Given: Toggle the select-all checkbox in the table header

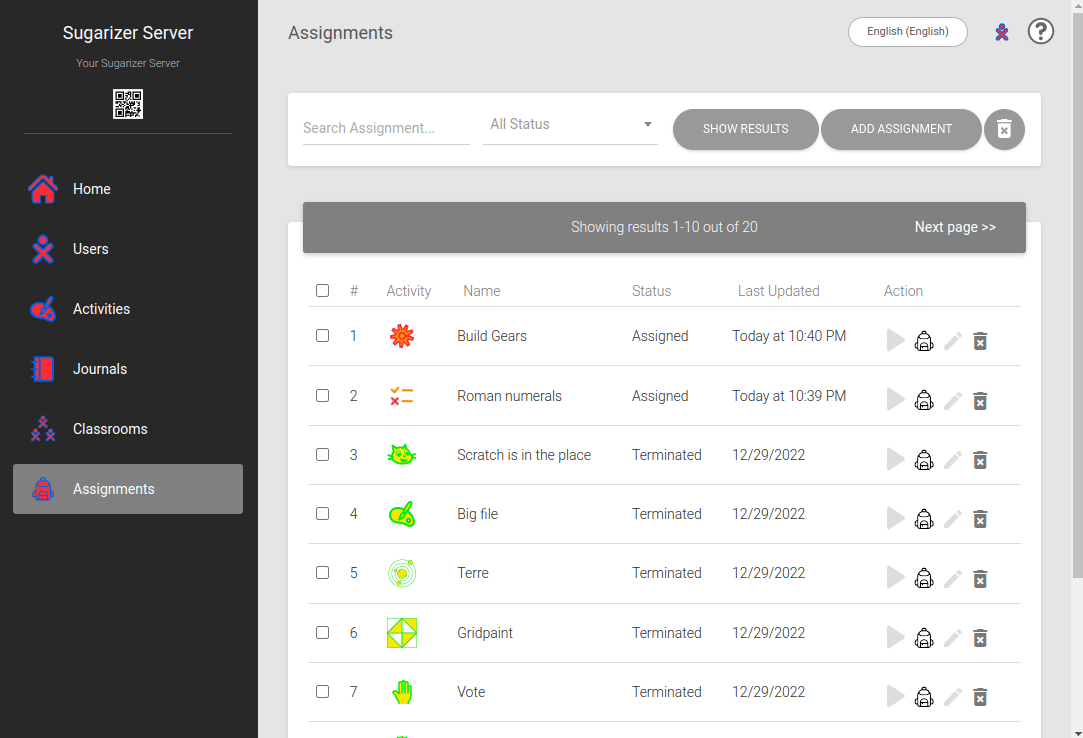Looking at the screenshot, I should 322,290.
